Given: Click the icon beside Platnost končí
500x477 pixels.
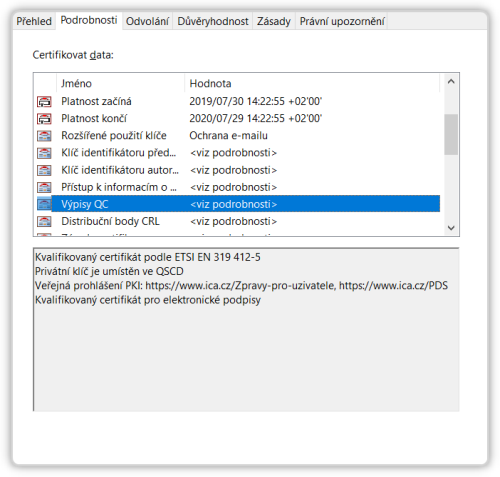Looking at the screenshot, I should point(44,119).
